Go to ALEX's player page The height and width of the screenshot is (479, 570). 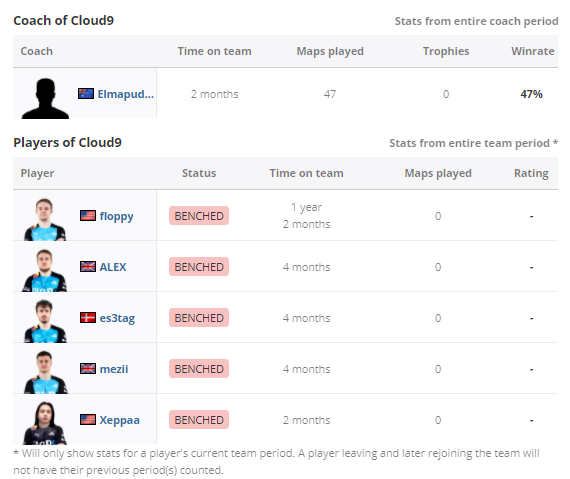point(113,267)
